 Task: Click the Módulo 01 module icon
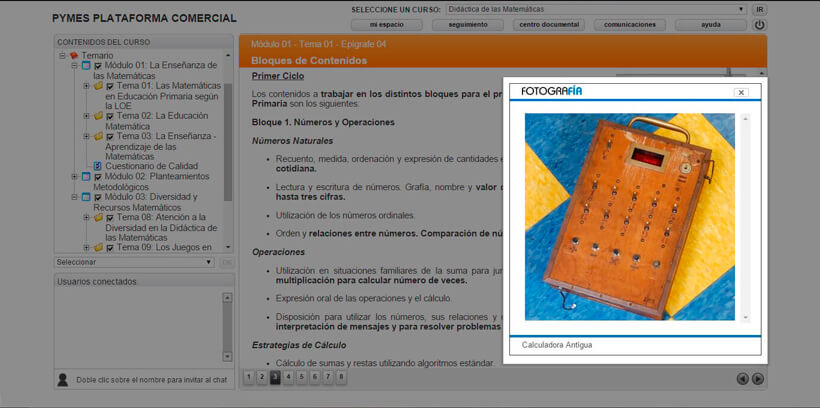click(x=86, y=66)
